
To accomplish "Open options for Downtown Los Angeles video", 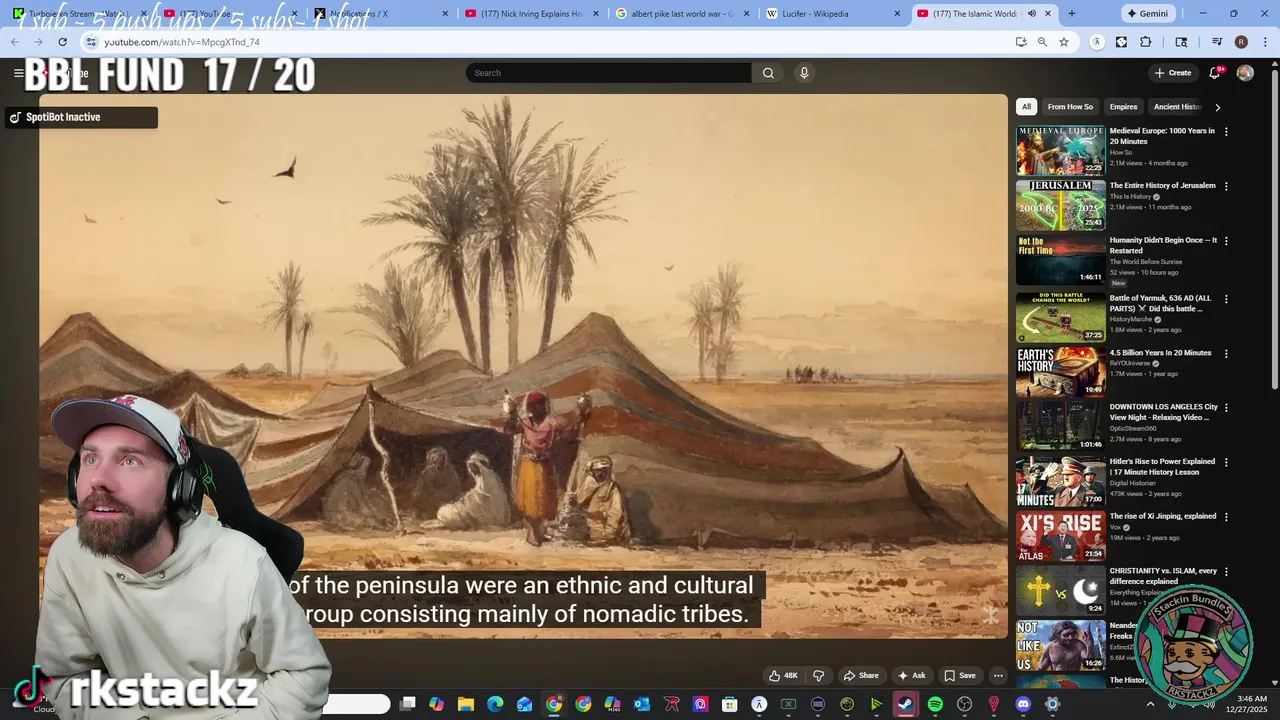I will tap(1226, 408).
